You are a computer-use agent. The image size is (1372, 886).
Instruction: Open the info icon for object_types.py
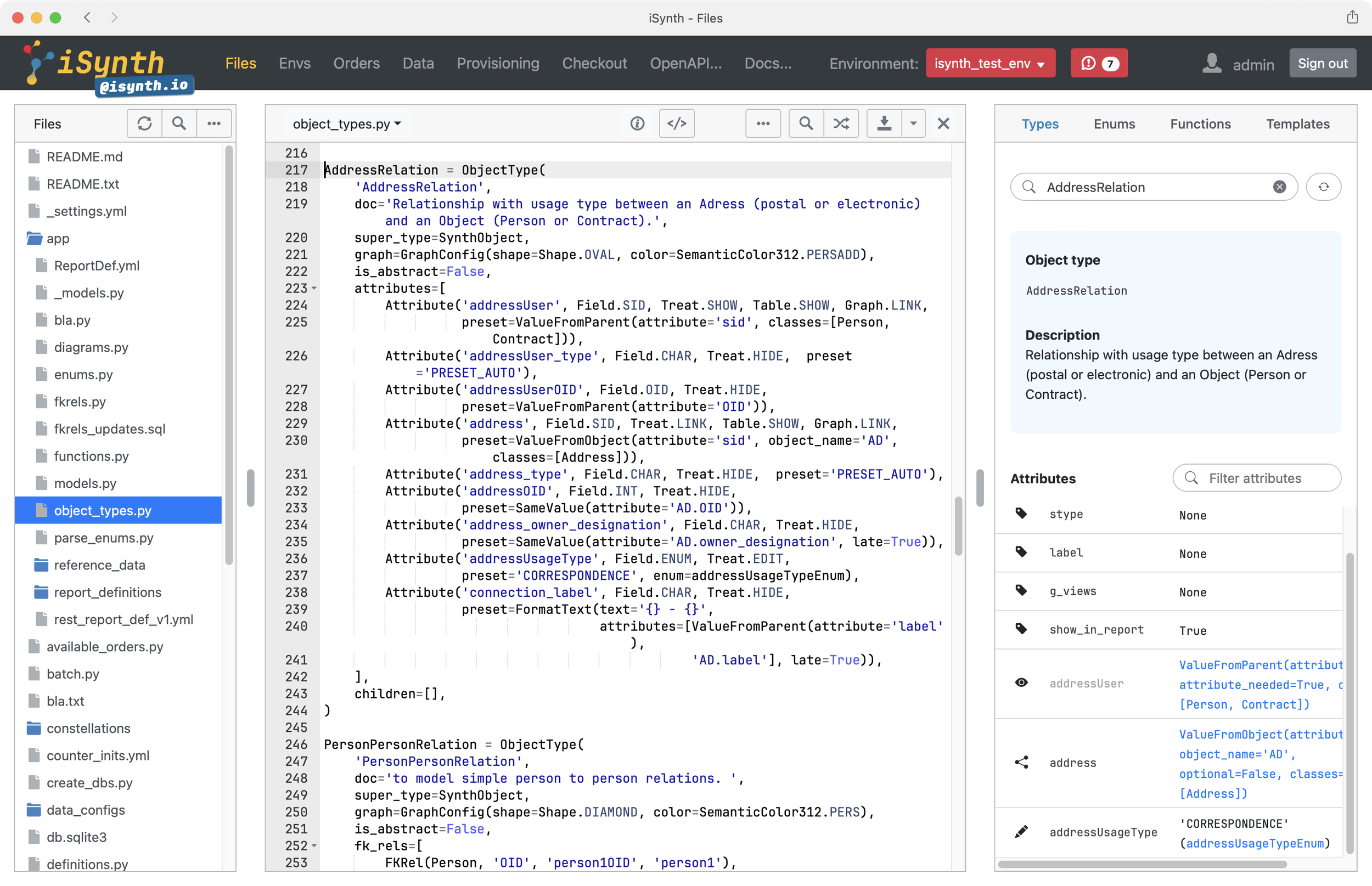[x=637, y=123]
